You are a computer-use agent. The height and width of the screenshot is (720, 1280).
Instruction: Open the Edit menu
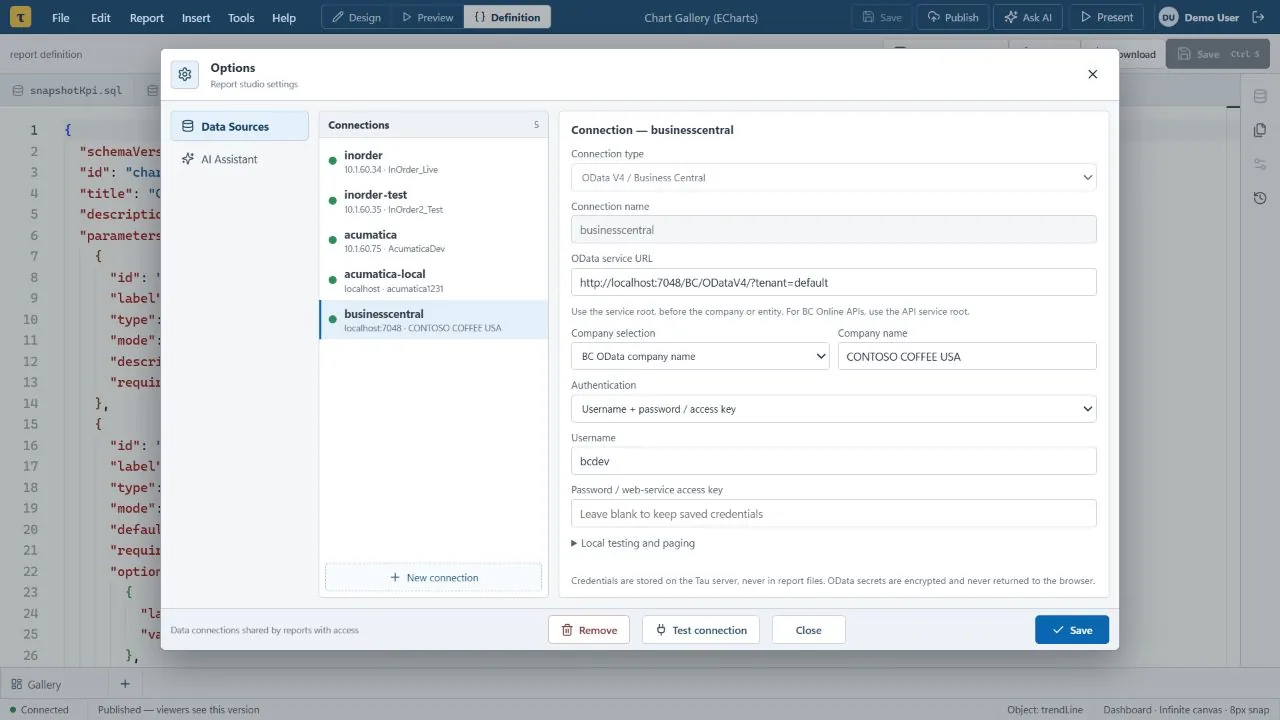pos(101,17)
